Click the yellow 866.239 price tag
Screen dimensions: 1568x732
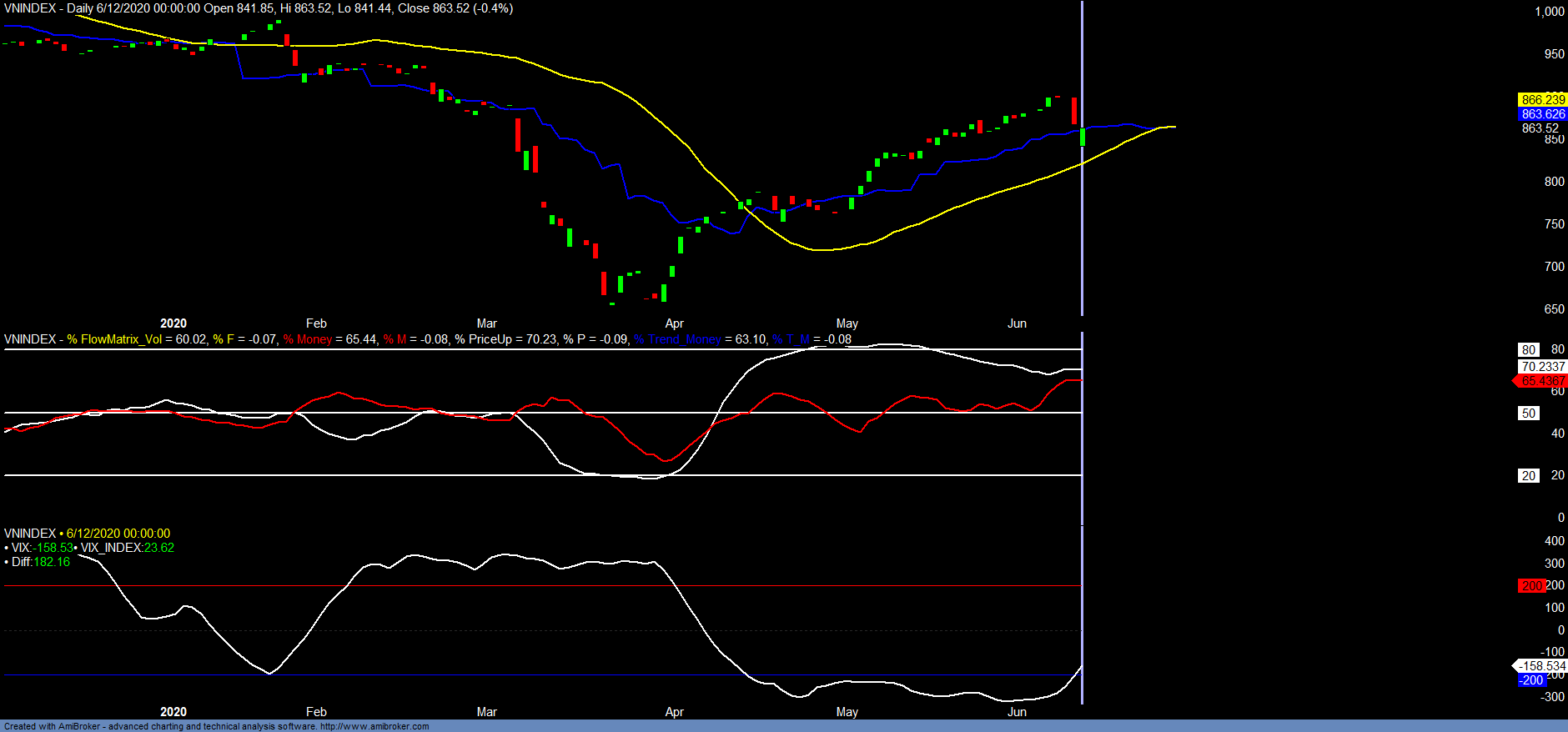[x=1542, y=100]
